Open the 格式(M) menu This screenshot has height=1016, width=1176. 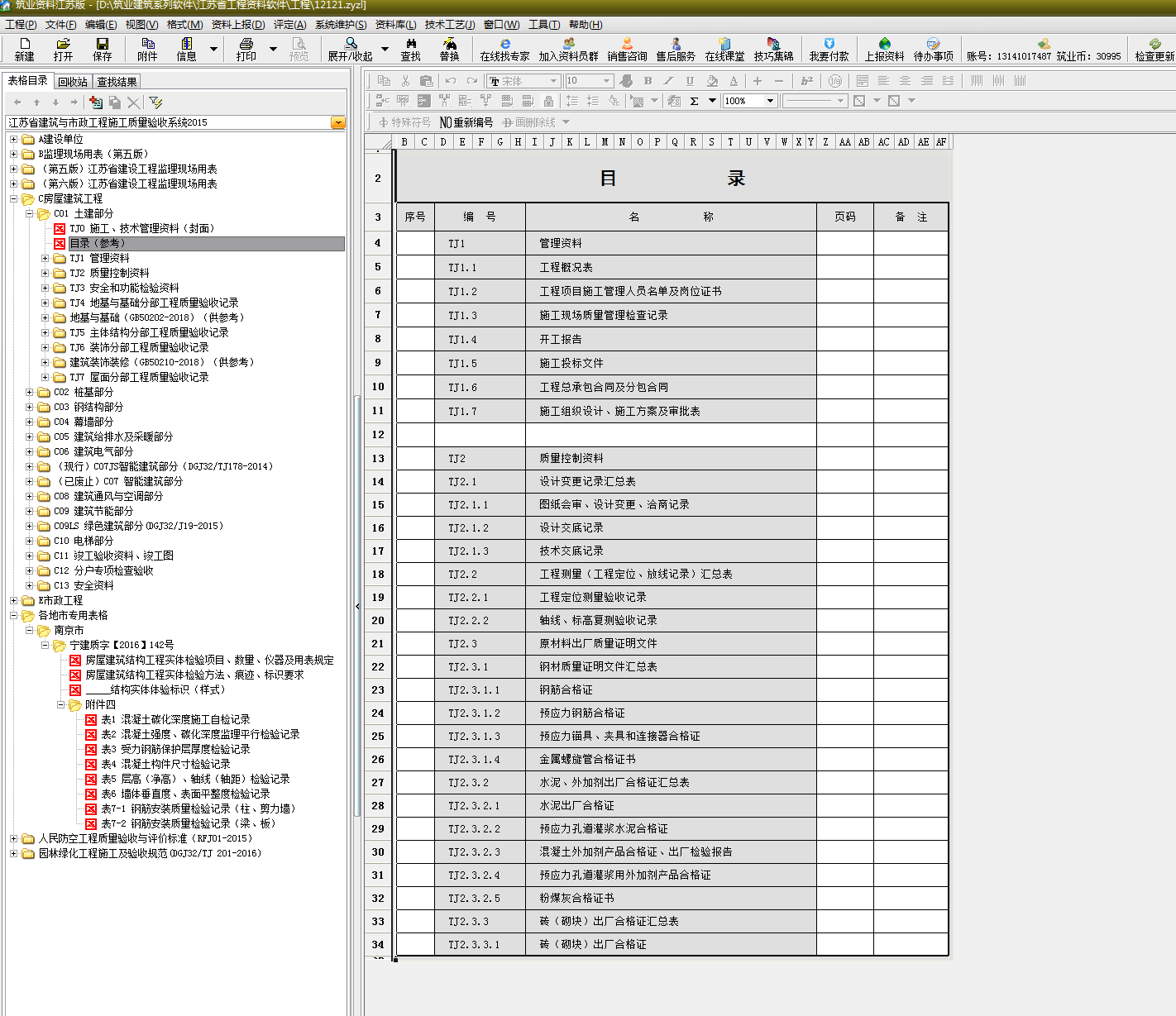click(x=184, y=25)
